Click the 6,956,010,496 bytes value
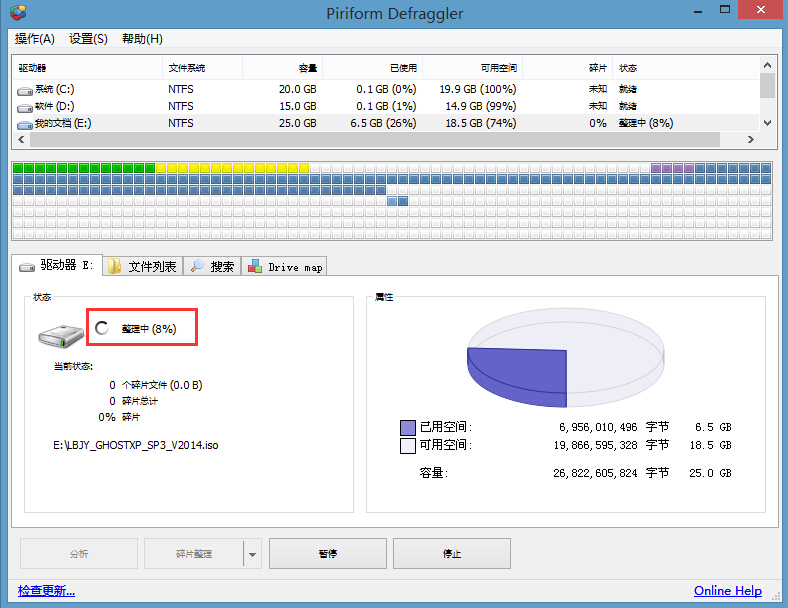The width and height of the screenshot is (788, 608). [598, 427]
